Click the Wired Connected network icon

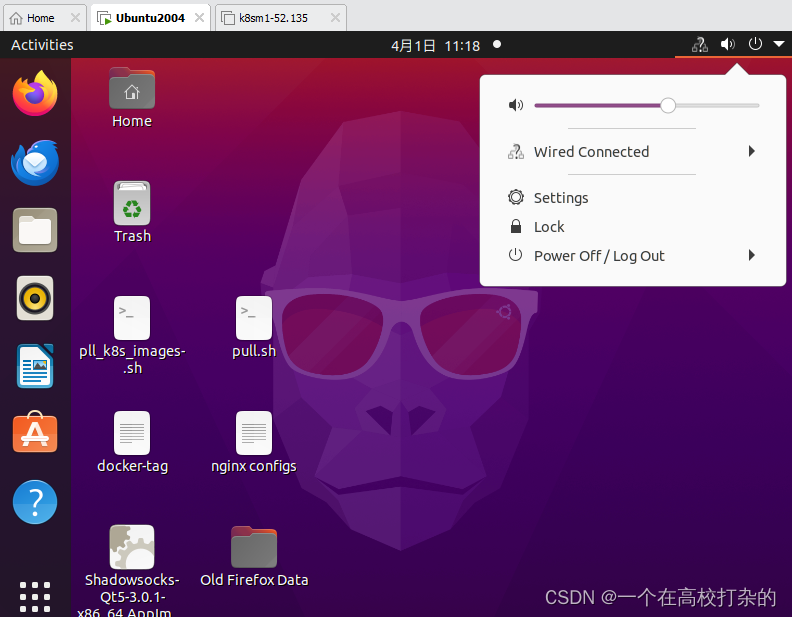pyautogui.click(x=516, y=151)
